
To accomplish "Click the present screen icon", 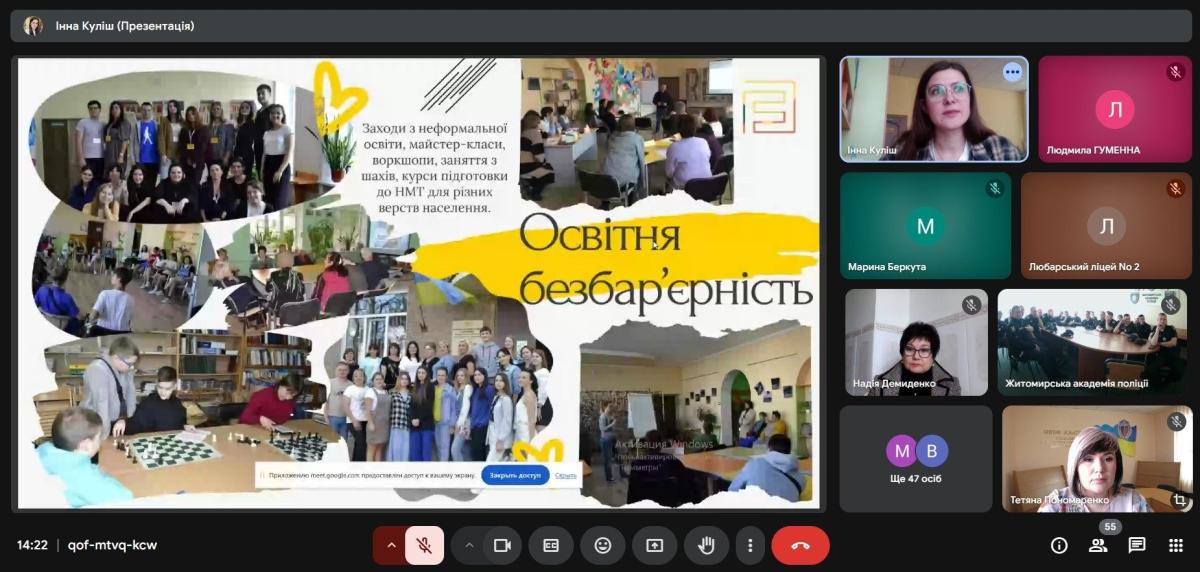I will coord(654,545).
